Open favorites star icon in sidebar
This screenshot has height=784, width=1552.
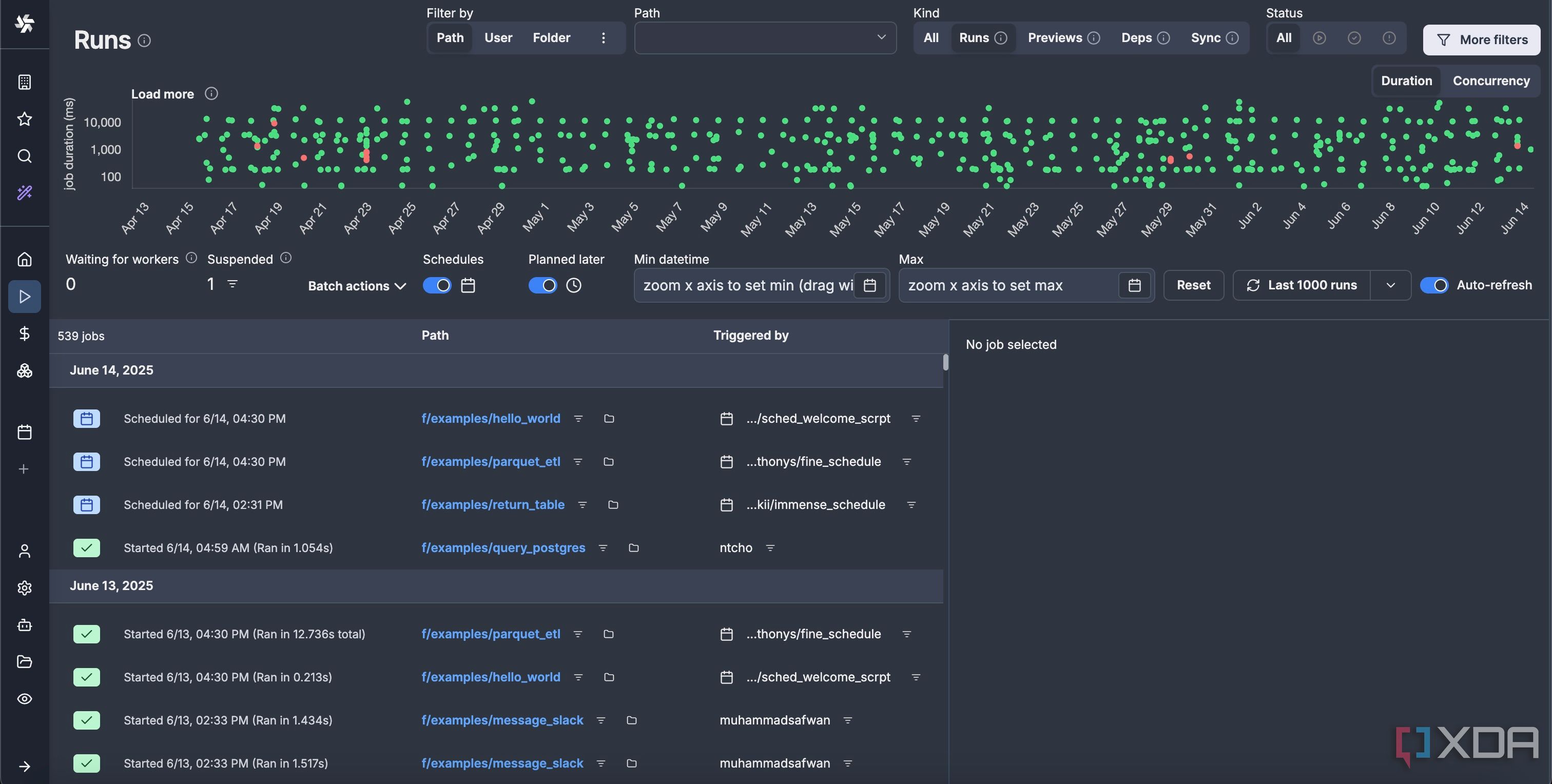24,119
